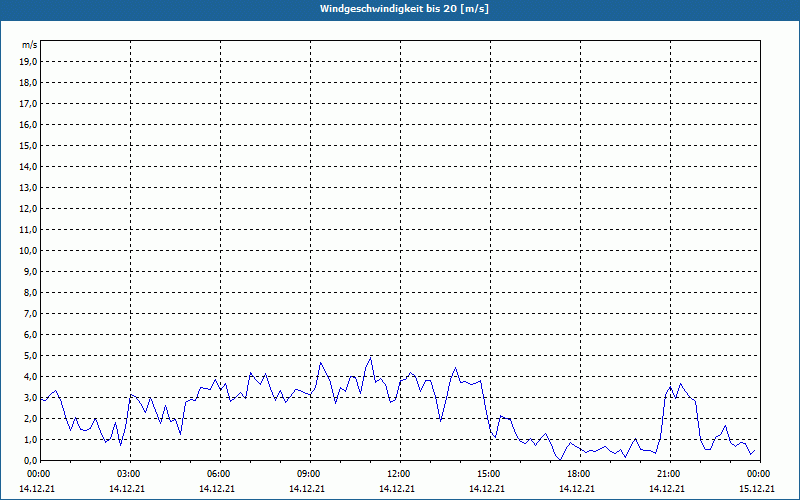800x500 pixels.
Task: Click the 14.12.21 date under 12:00
Action: point(397,488)
